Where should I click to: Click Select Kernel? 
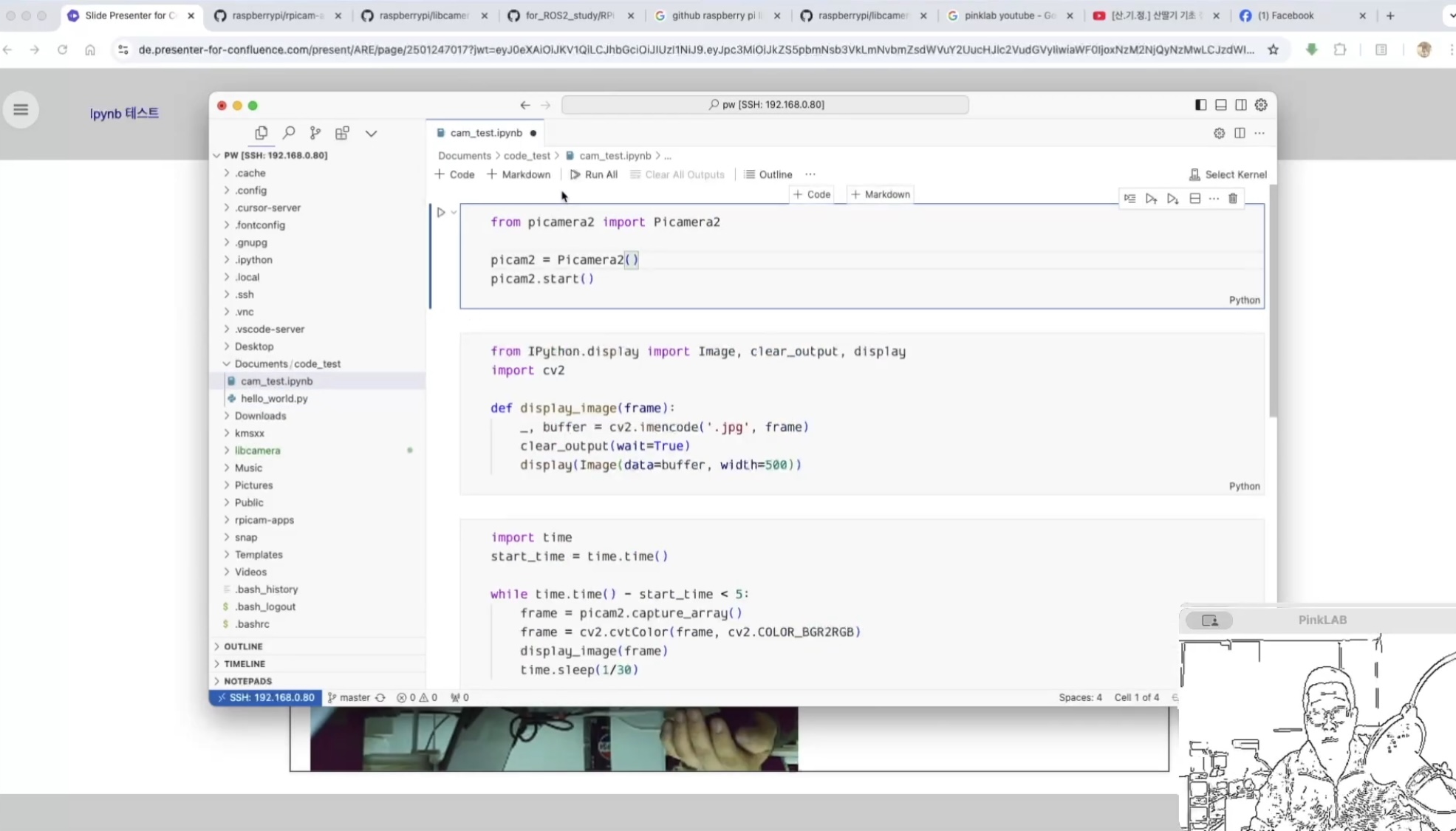tap(1228, 175)
